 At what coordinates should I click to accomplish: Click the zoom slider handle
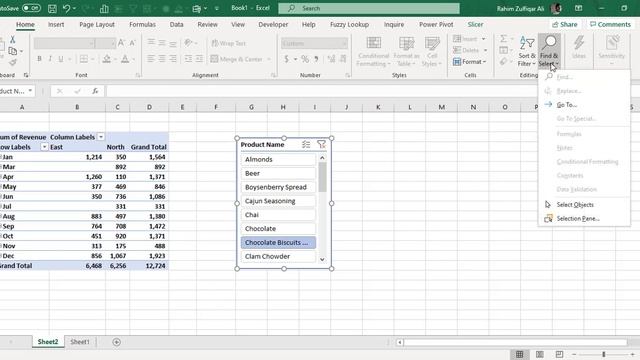(603, 354)
